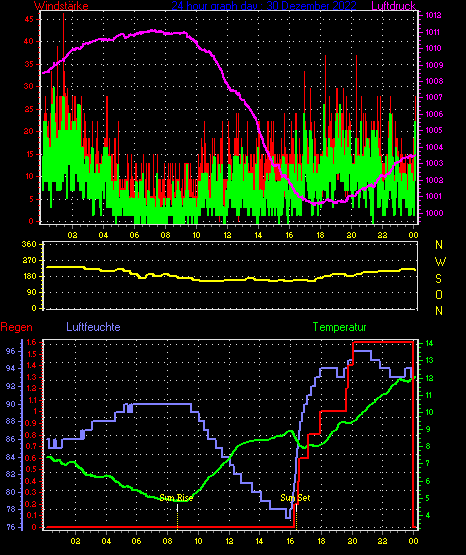The width and height of the screenshot is (466, 555).
Task: Click humidity axis value 96
Action: (11, 351)
